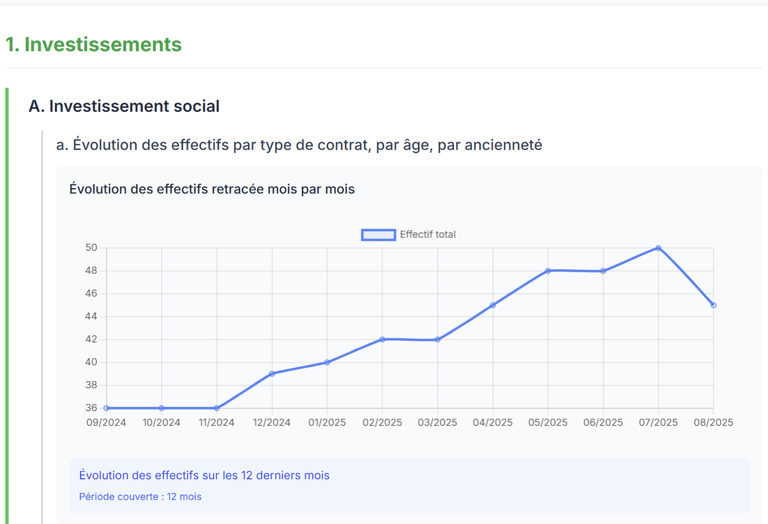Click the 'a. Évolution des effectifs par type' subheading
The width and height of the screenshot is (768, 524).
(299, 145)
